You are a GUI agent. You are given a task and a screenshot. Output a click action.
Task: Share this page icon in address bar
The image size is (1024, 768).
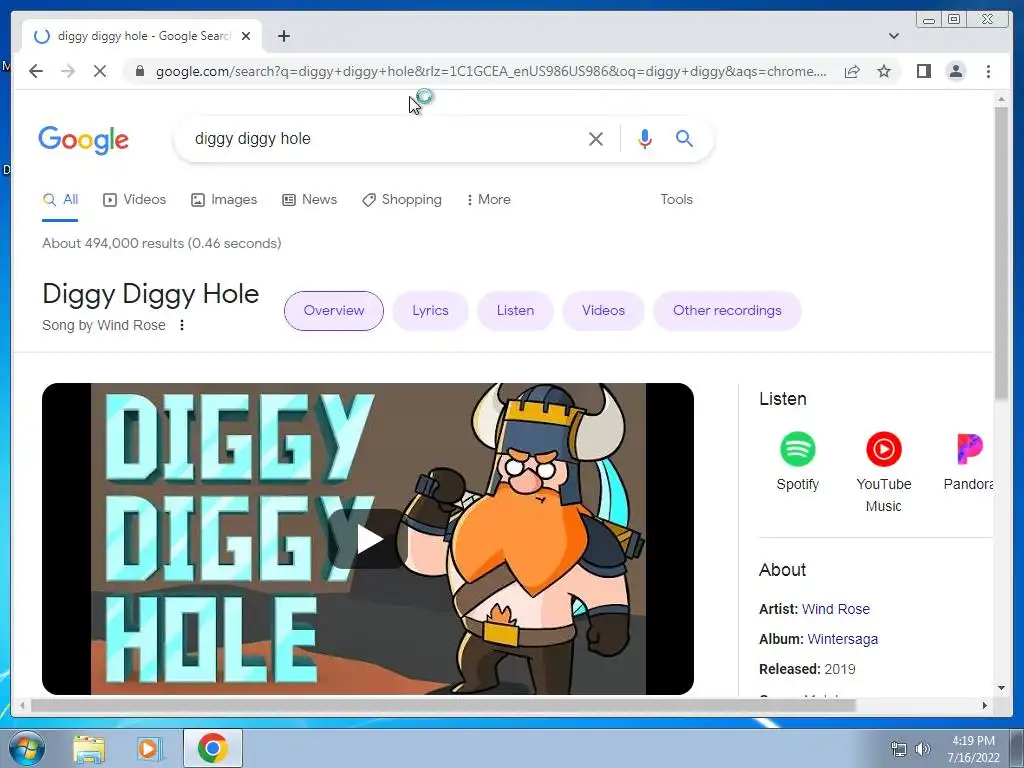(852, 71)
